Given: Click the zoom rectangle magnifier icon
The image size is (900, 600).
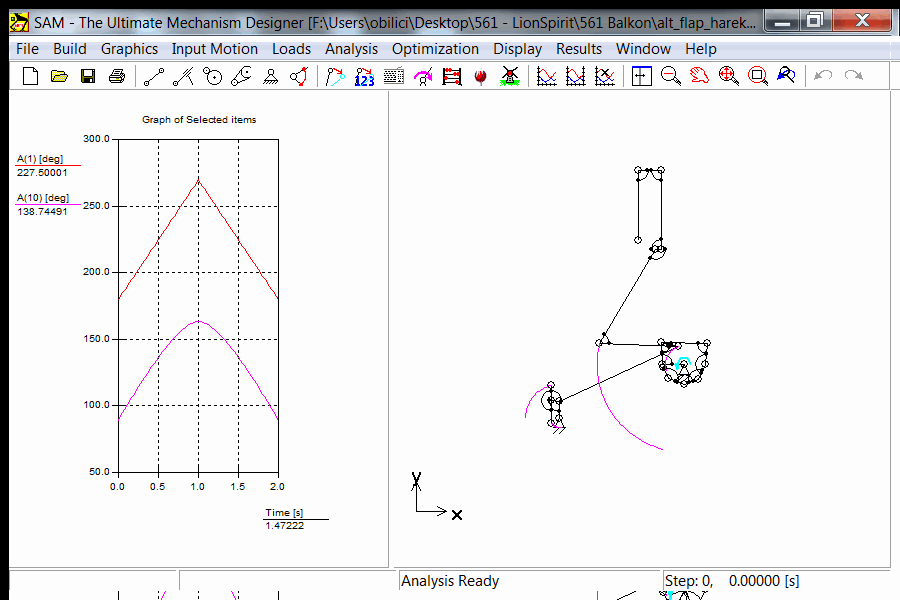Looking at the screenshot, I should pos(758,76).
